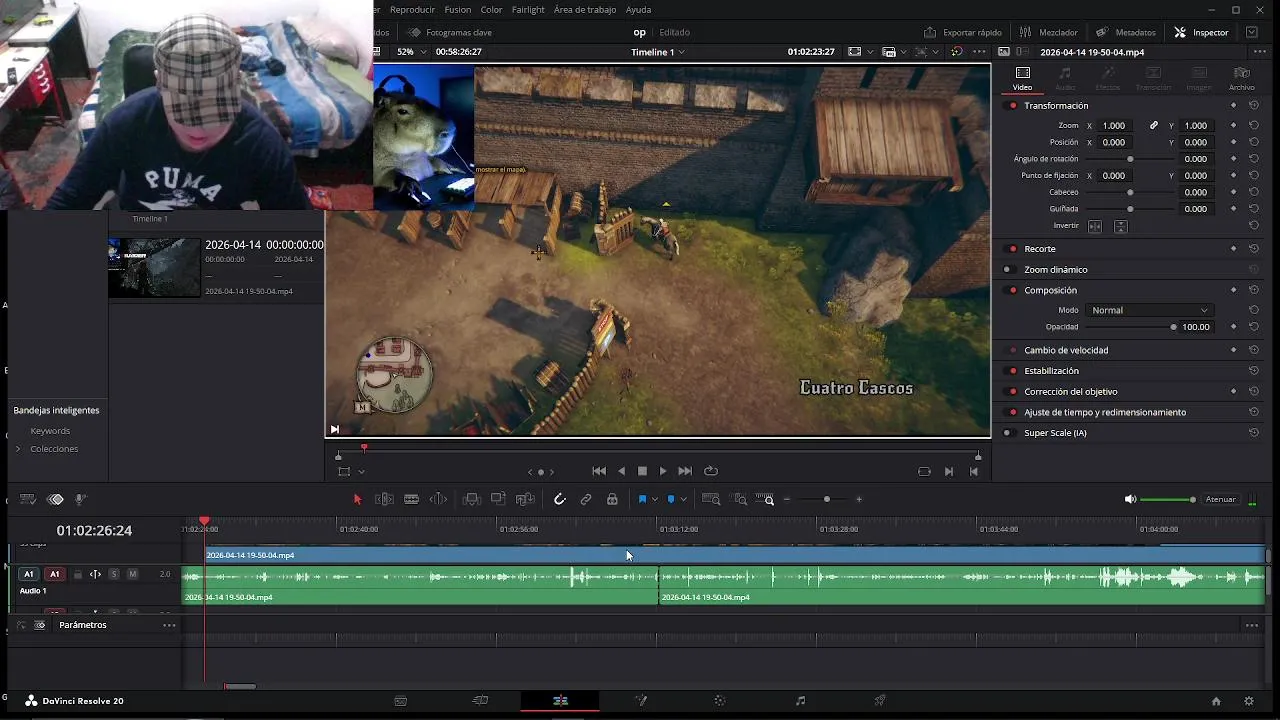Click the Play forward button
The image size is (1280, 720).
tap(663, 471)
